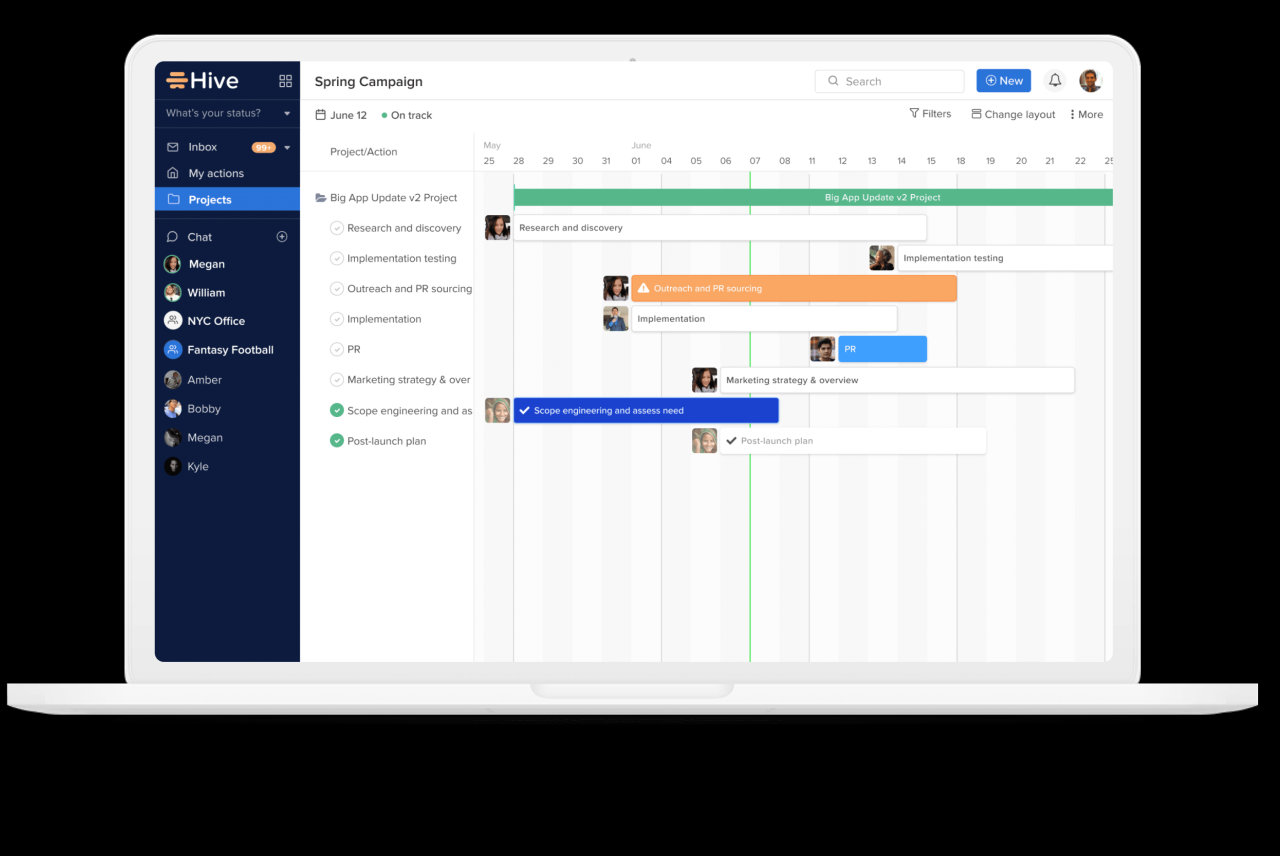The width and height of the screenshot is (1280, 856).
Task: Open the Inbox envelope icon
Action: pos(172,146)
